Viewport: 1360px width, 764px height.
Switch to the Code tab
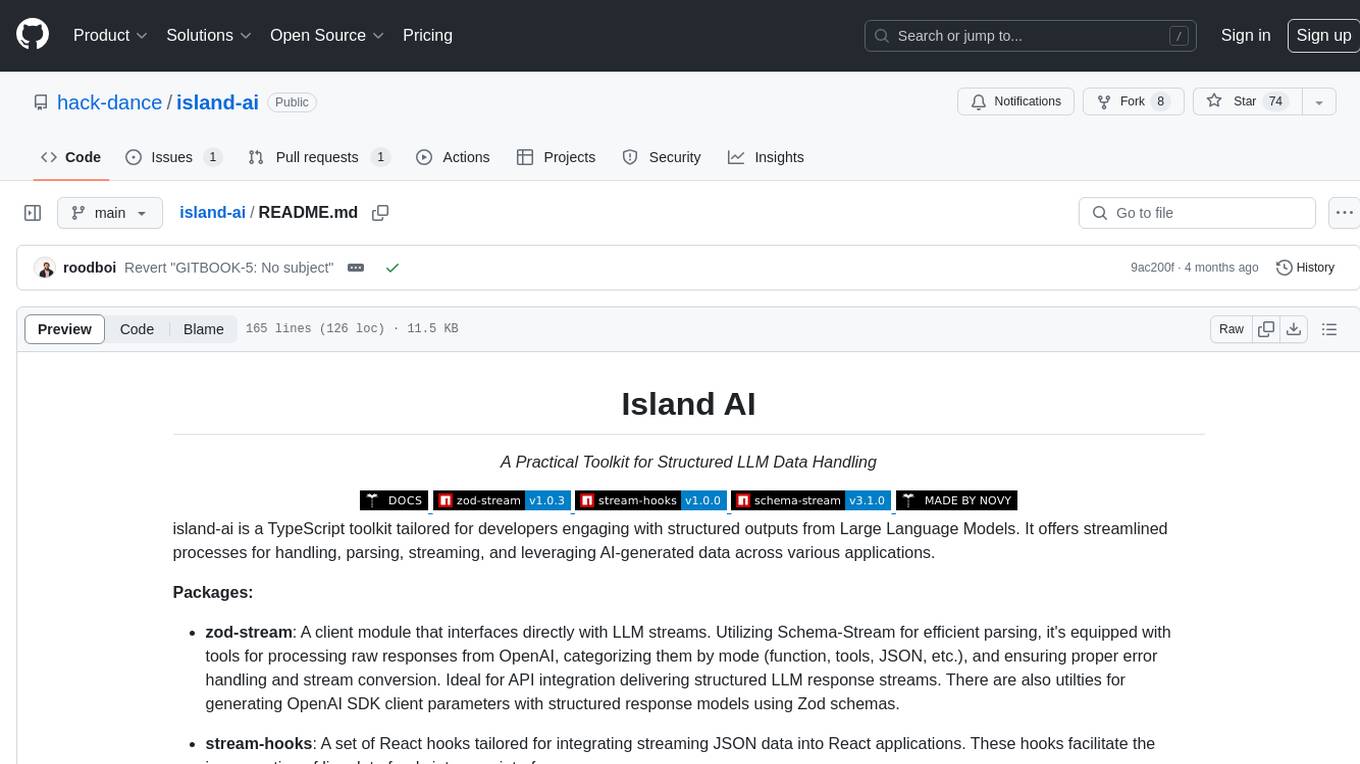coord(71,157)
